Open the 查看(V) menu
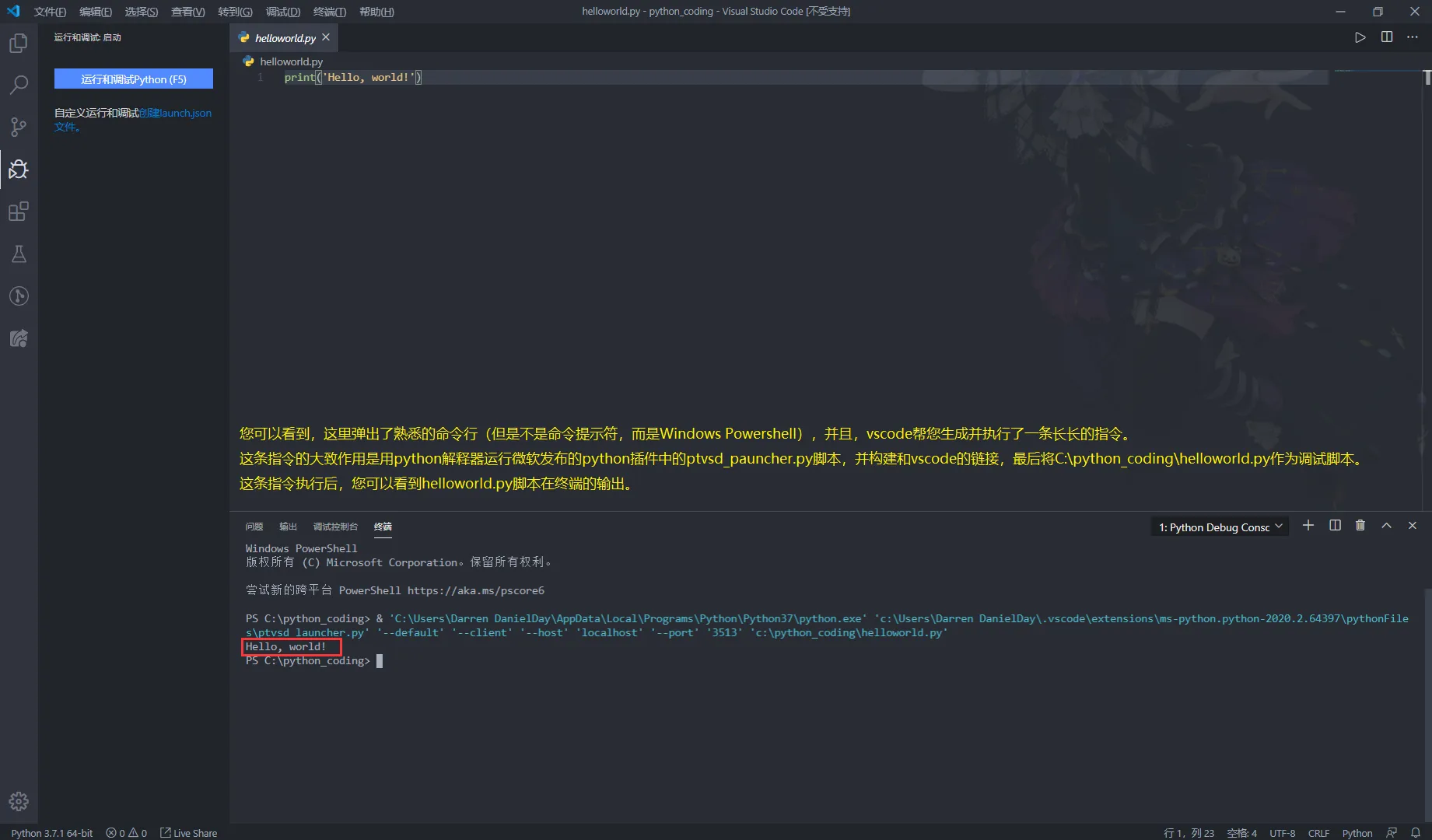The height and width of the screenshot is (840, 1432). 188,12
